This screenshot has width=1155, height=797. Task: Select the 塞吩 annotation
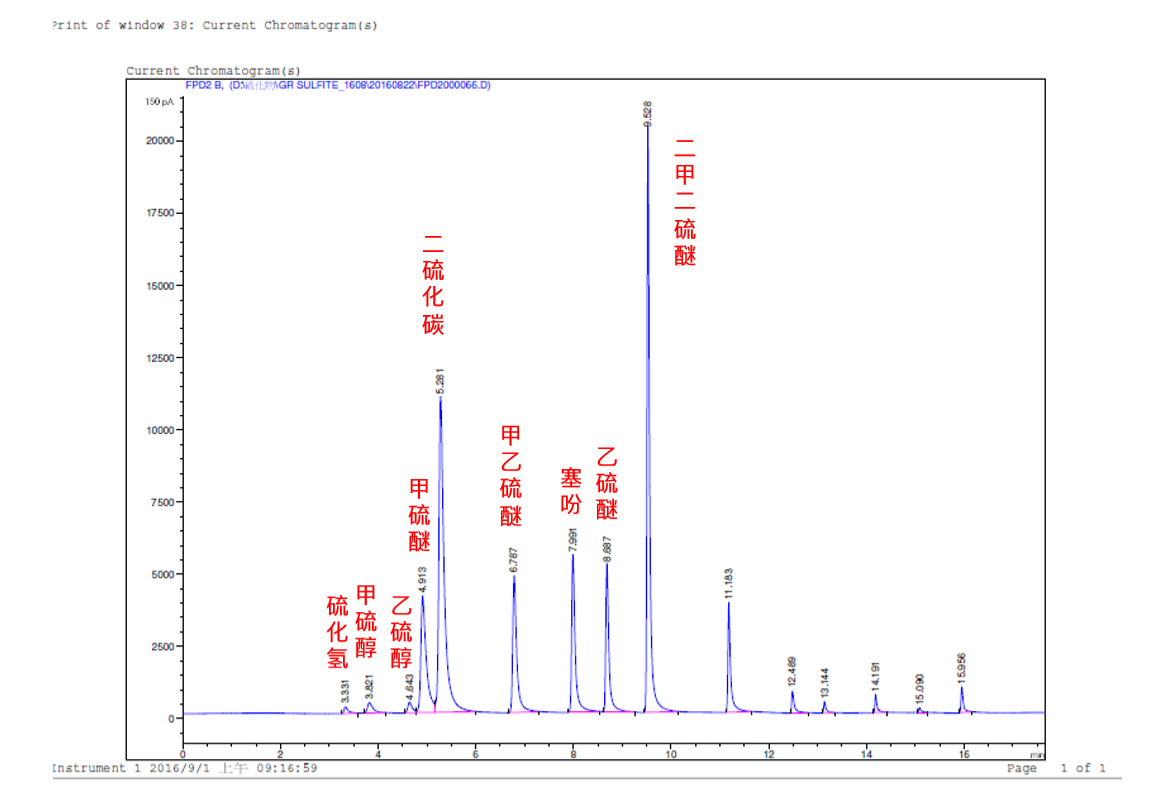pyautogui.click(x=571, y=491)
